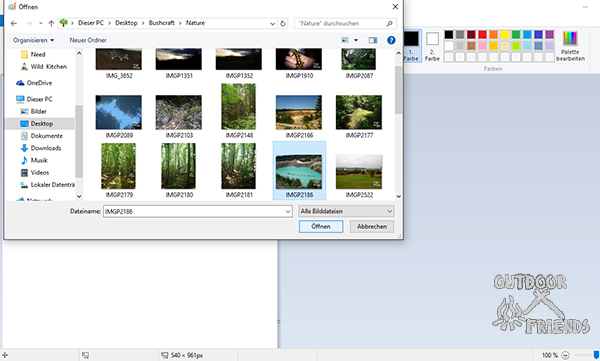Viewport: 600px width, 361px height.
Task: Click Paint's zoom slider handle
Action: tap(596, 355)
